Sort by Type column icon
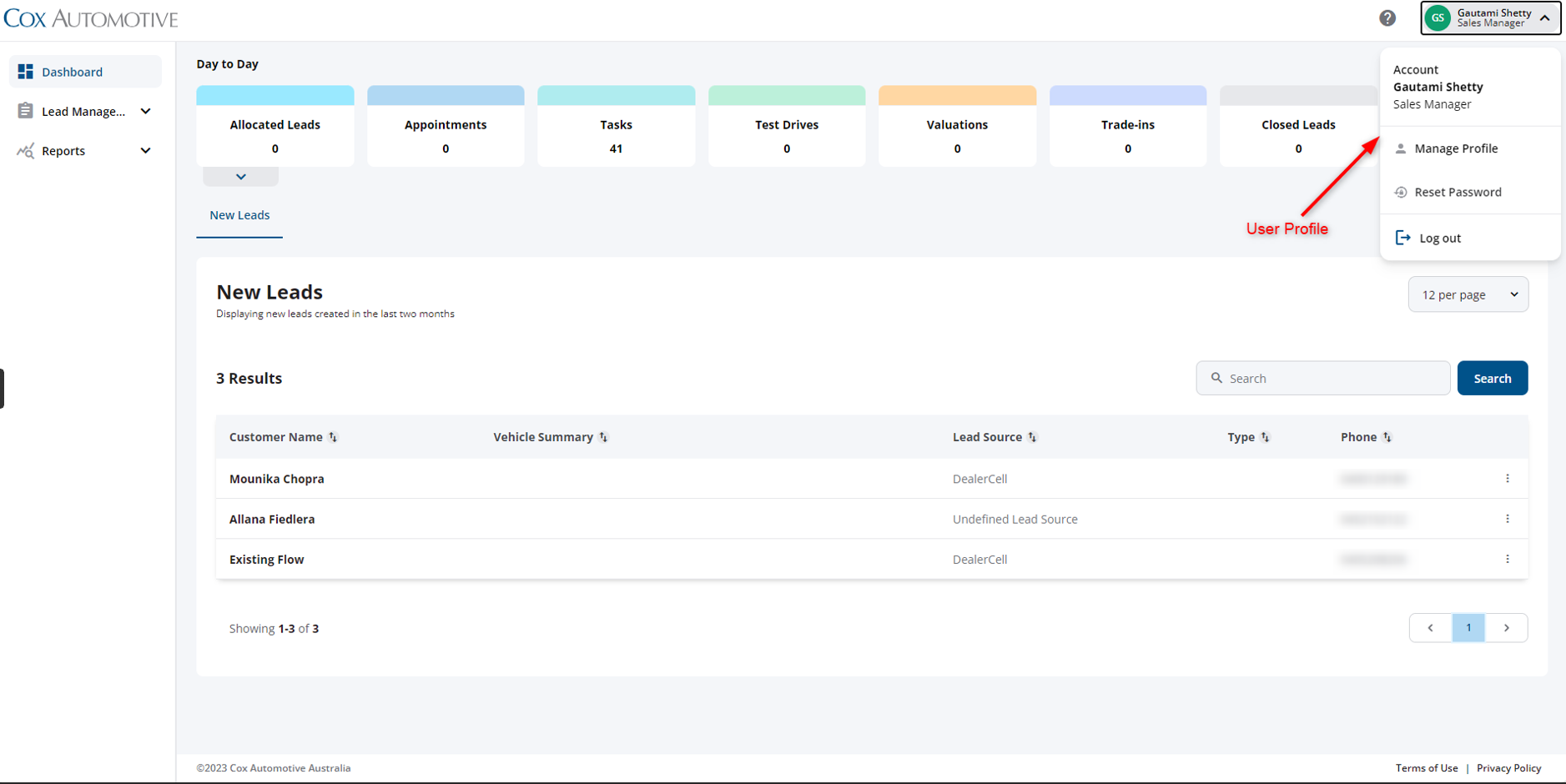This screenshot has width=1566, height=784. 1265,437
